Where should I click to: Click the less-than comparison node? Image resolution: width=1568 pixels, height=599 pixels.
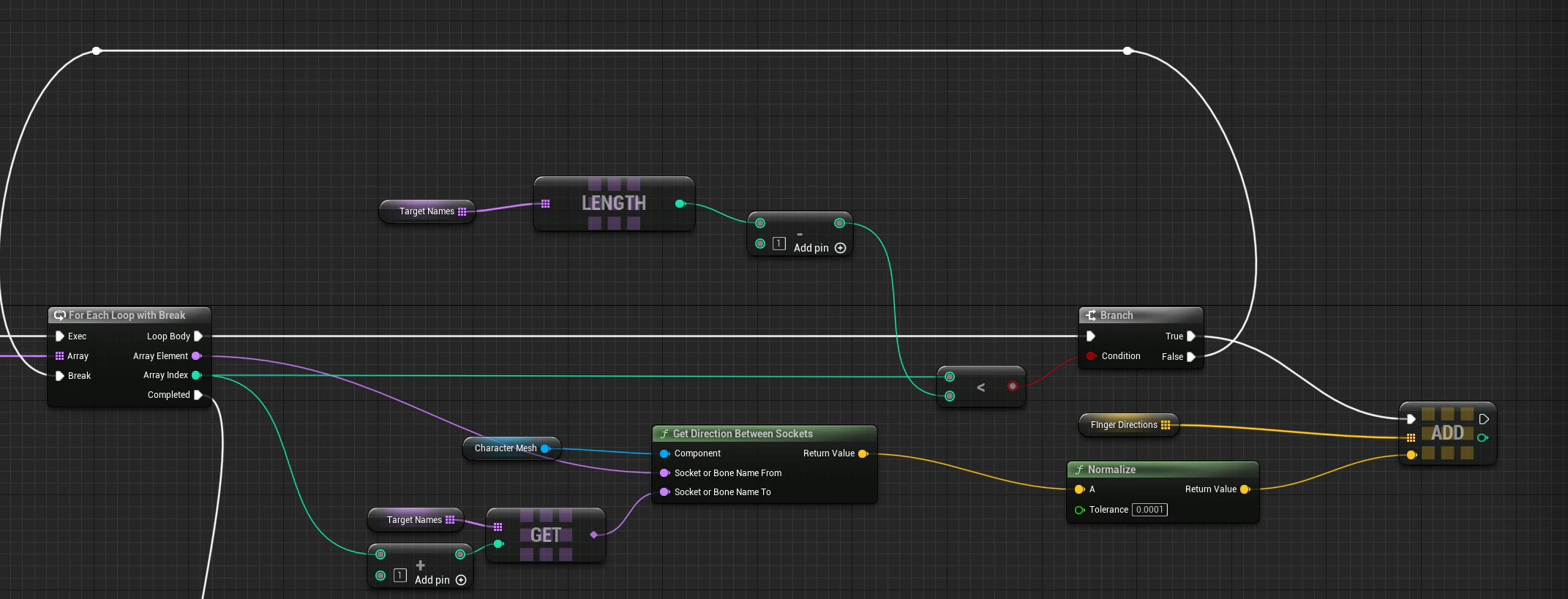(981, 387)
